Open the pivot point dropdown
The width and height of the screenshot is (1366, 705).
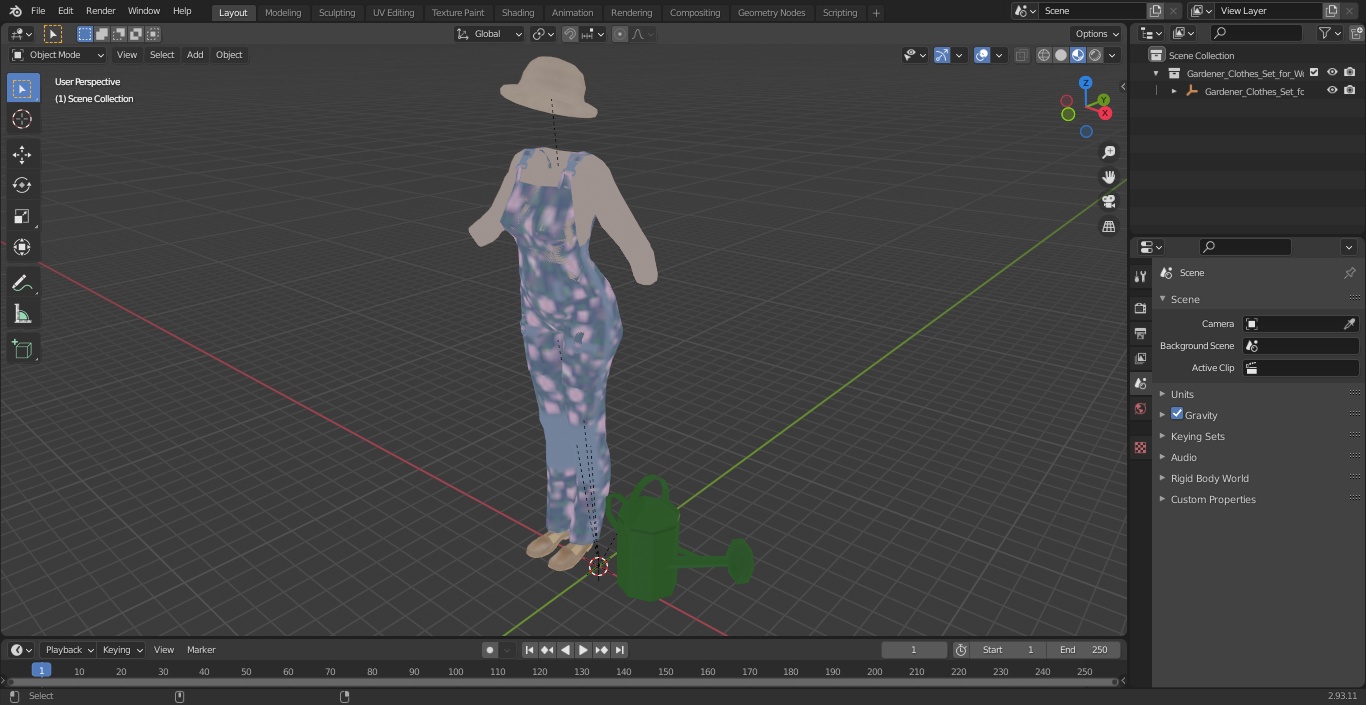pos(543,34)
